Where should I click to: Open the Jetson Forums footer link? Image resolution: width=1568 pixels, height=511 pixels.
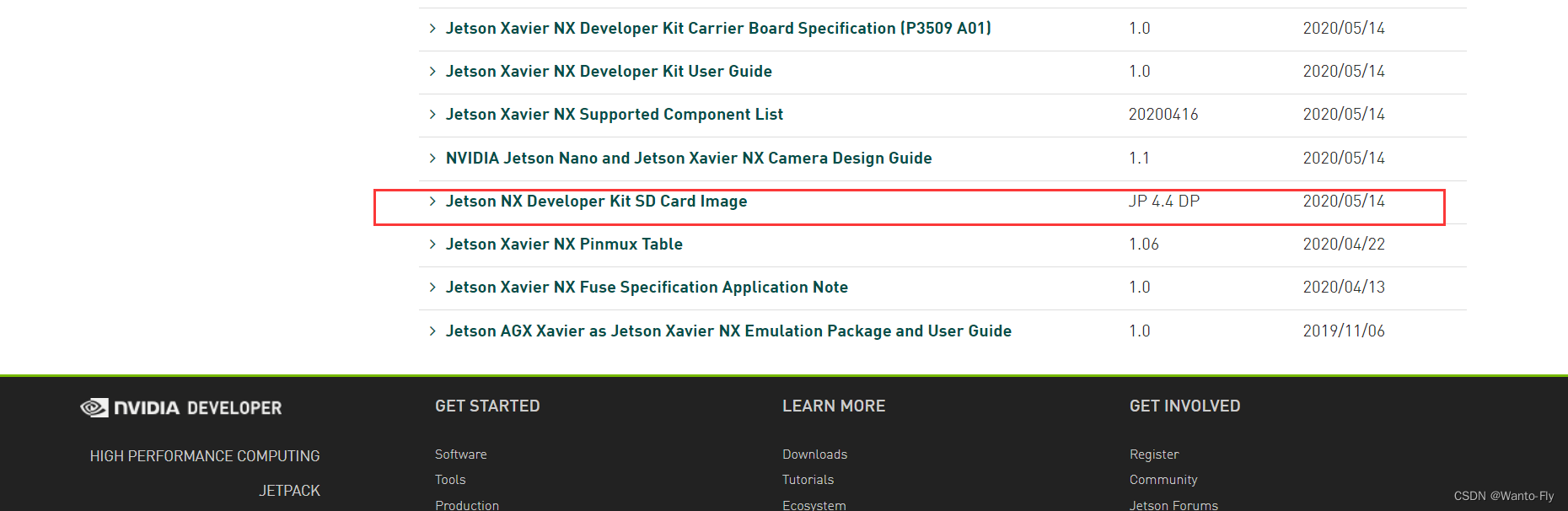click(1173, 505)
